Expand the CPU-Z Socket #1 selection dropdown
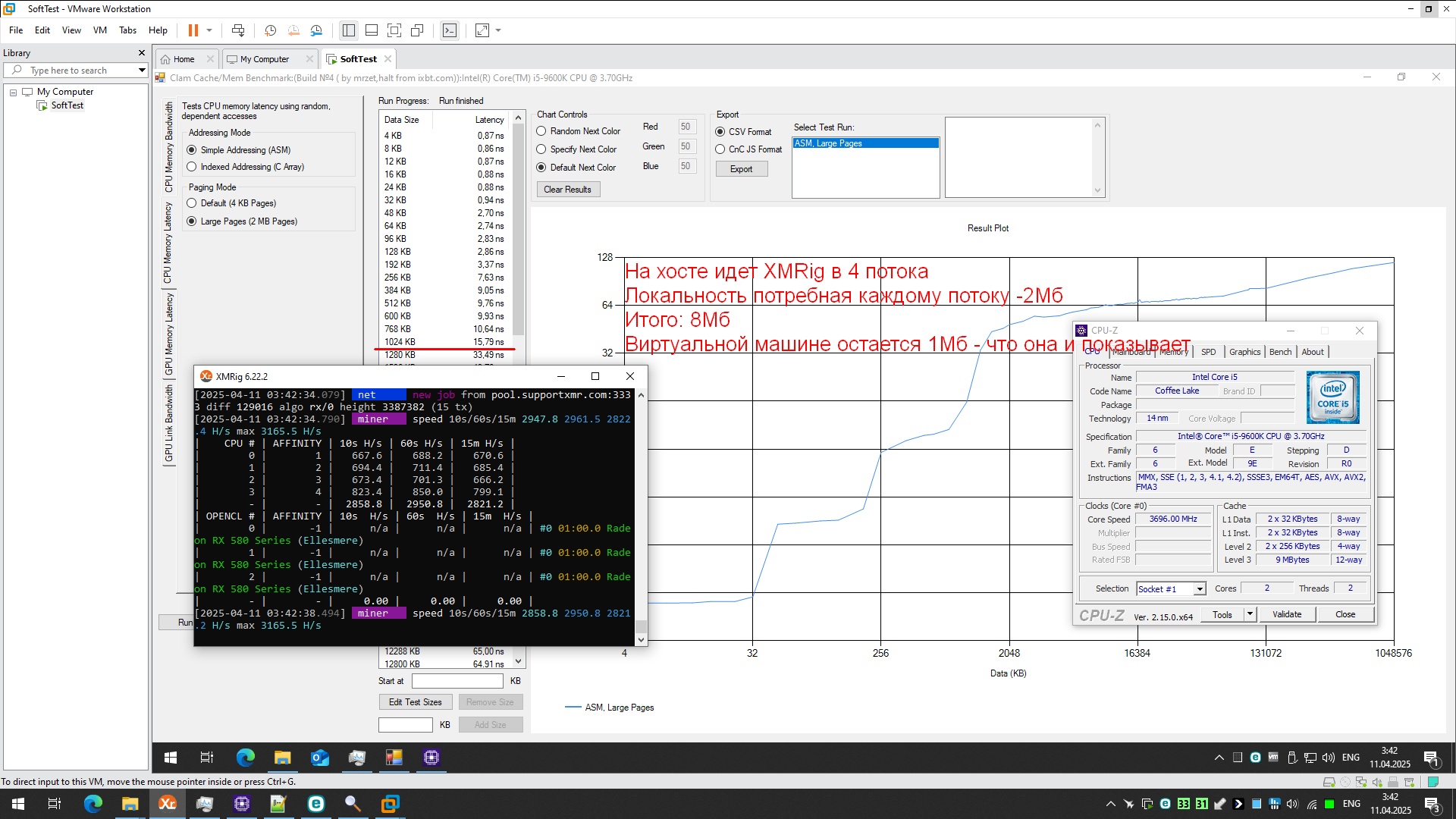This screenshot has width=1456, height=819. click(1200, 589)
